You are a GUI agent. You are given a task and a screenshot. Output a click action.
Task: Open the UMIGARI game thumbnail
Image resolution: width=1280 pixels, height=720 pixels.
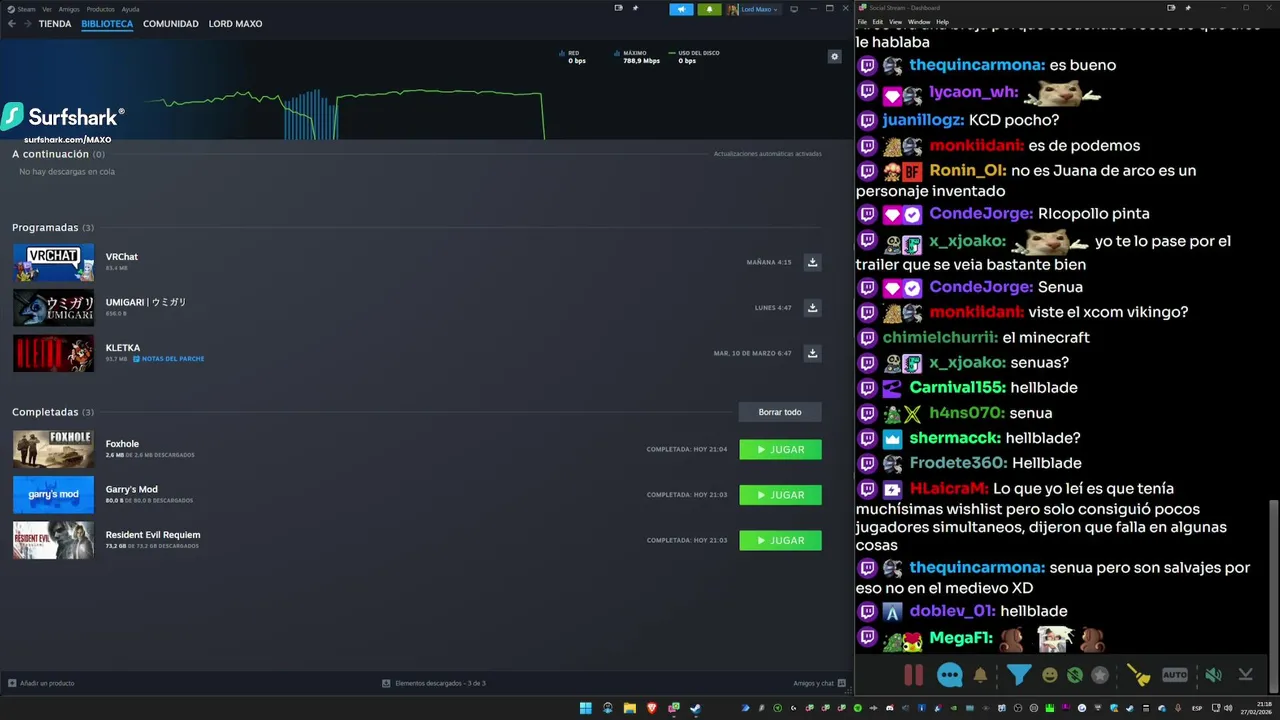coord(53,308)
